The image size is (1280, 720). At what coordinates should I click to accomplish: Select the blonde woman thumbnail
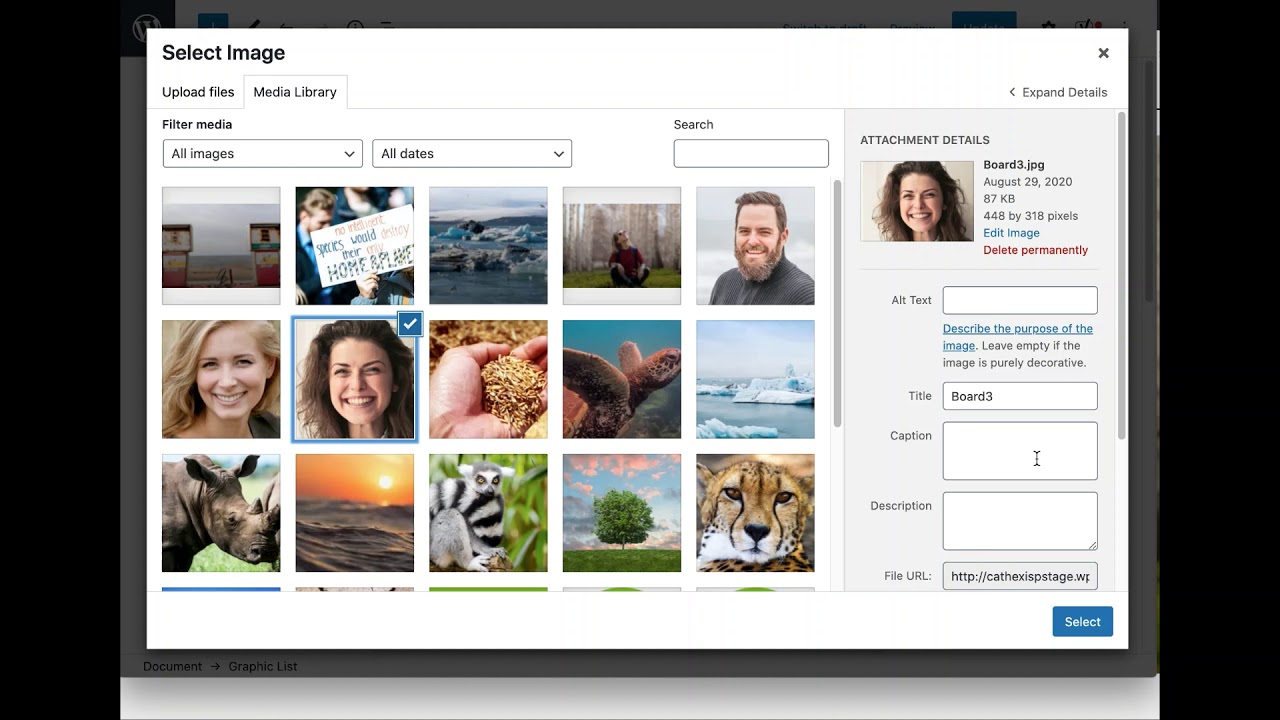coord(221,379)
